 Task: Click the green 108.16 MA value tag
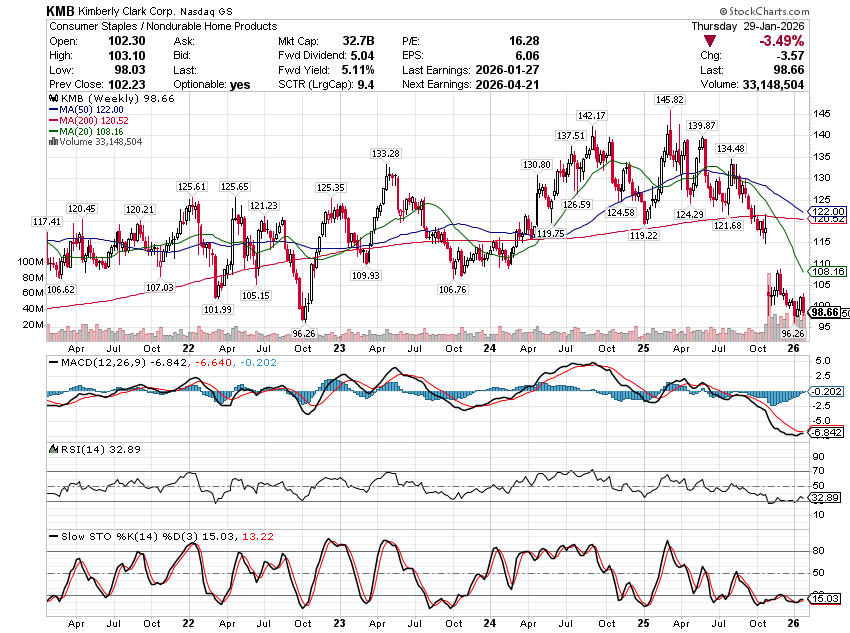point(825,271)
